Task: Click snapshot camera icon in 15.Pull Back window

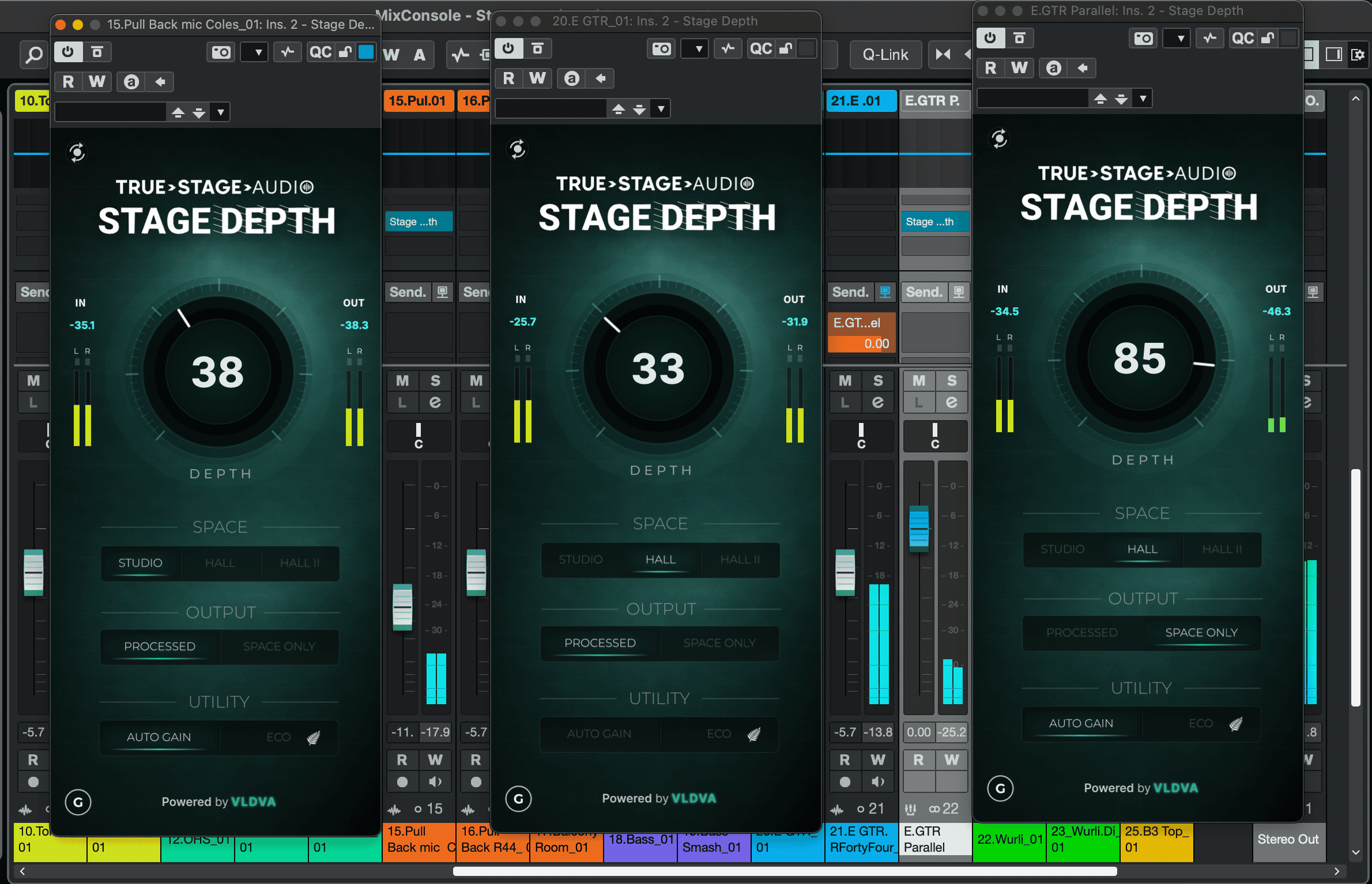Action: [221, 52]
